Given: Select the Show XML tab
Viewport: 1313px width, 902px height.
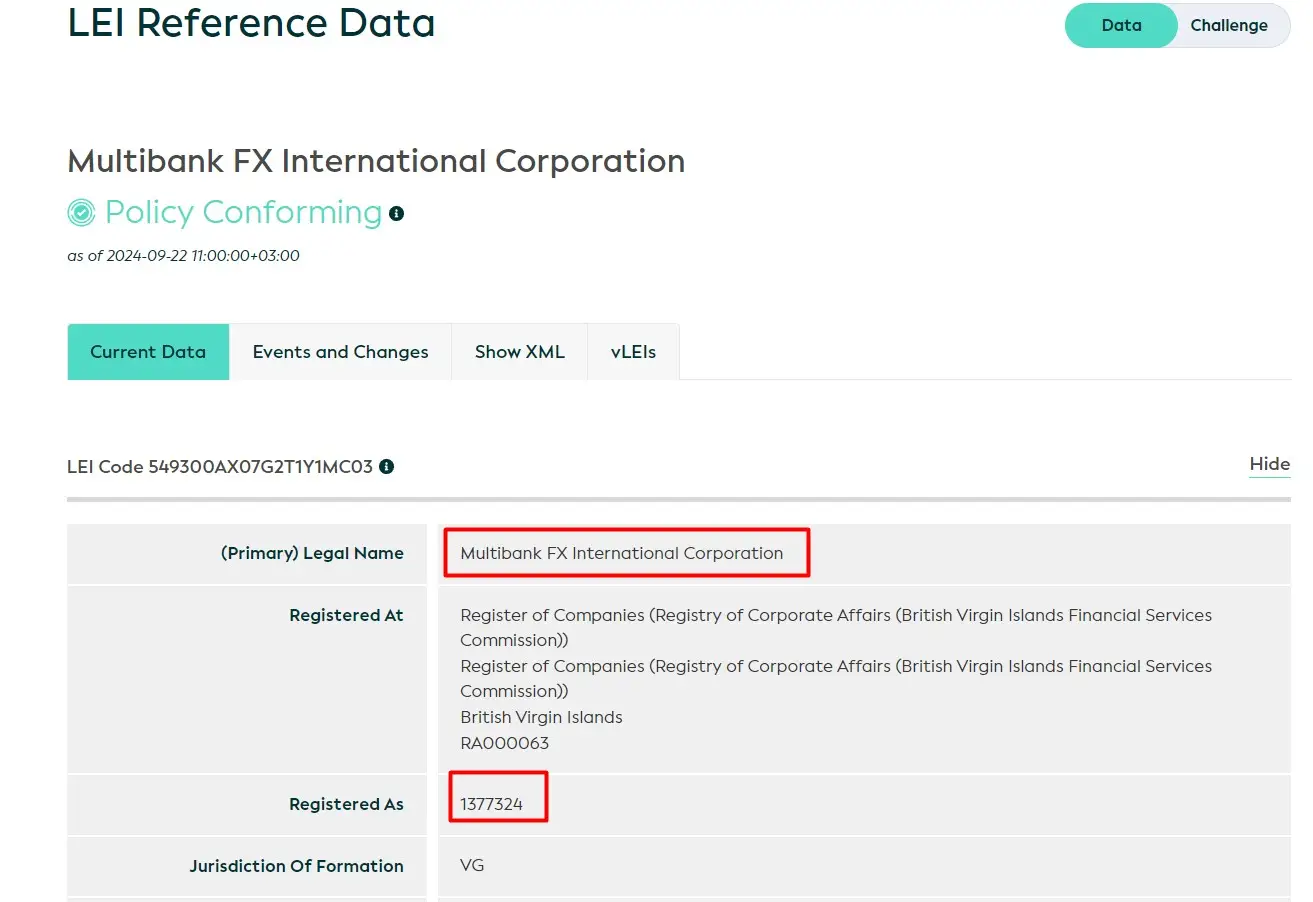Looking at the screenshot, I should click(x=519, y=352).
